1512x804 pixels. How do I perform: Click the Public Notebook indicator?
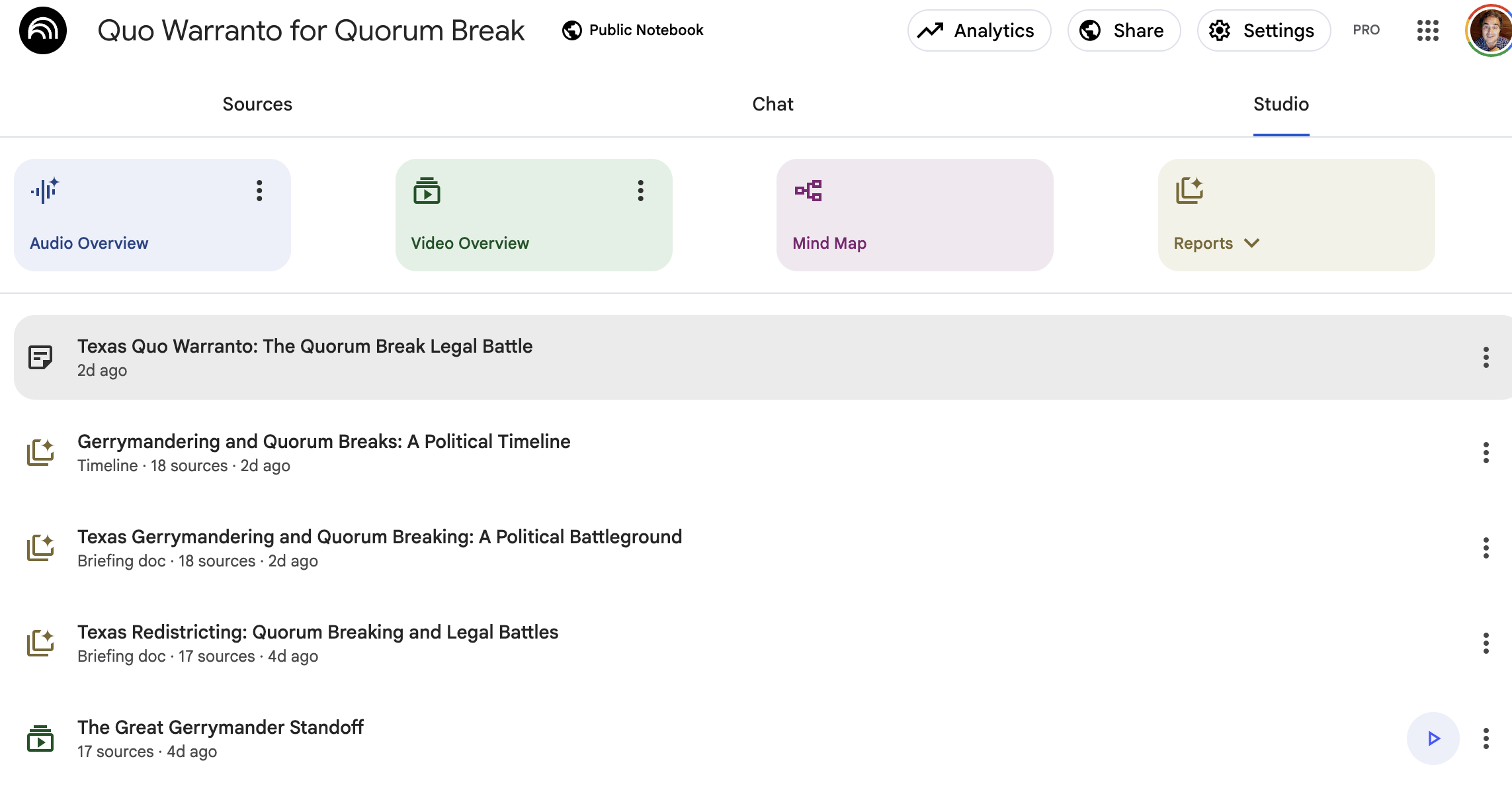pos(632,30)
